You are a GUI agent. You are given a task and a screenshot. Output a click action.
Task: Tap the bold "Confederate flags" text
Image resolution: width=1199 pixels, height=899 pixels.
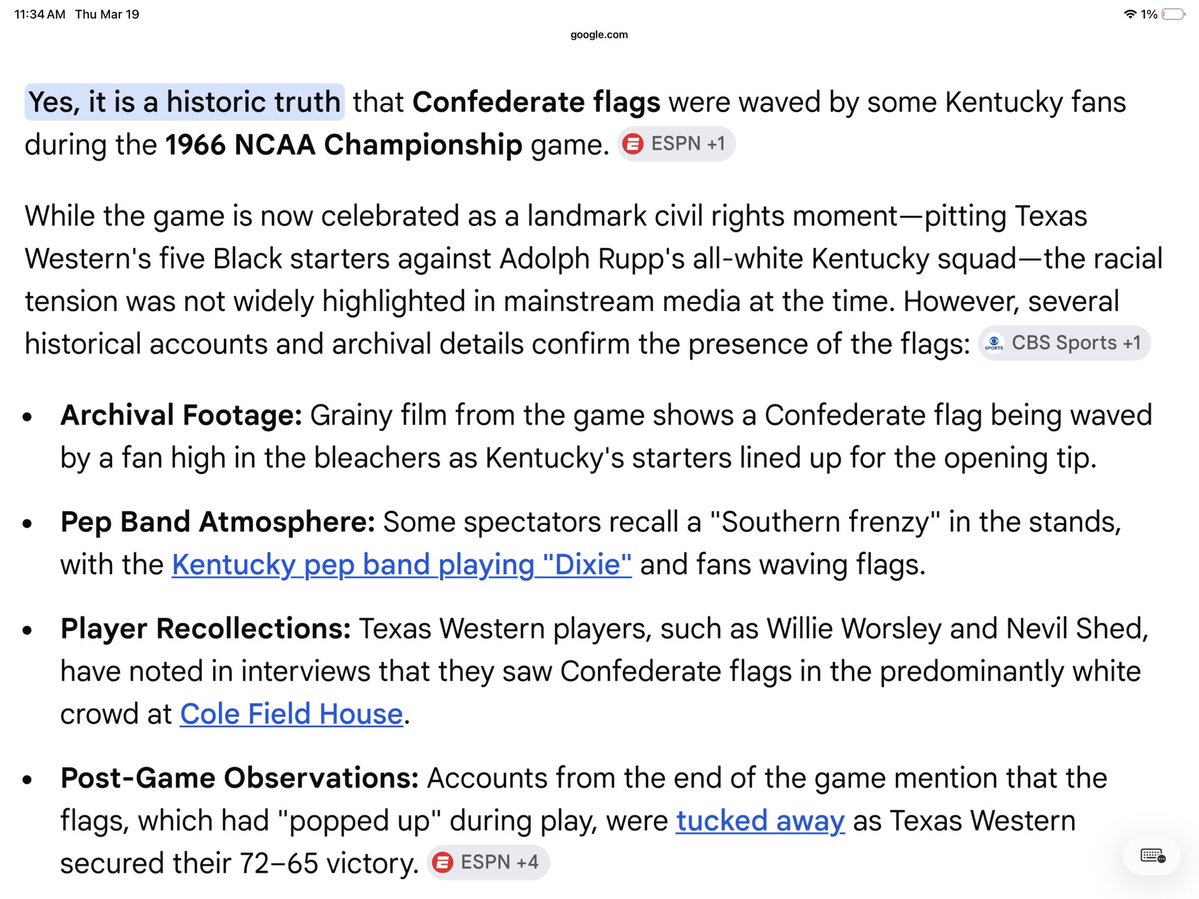[x=536, y=102]
